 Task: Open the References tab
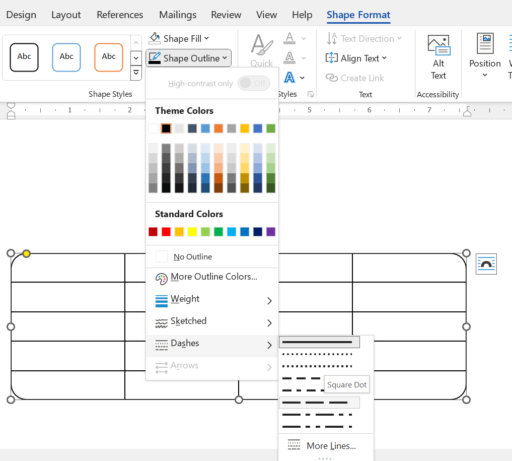pyautogui.click(x=120, y=15)
